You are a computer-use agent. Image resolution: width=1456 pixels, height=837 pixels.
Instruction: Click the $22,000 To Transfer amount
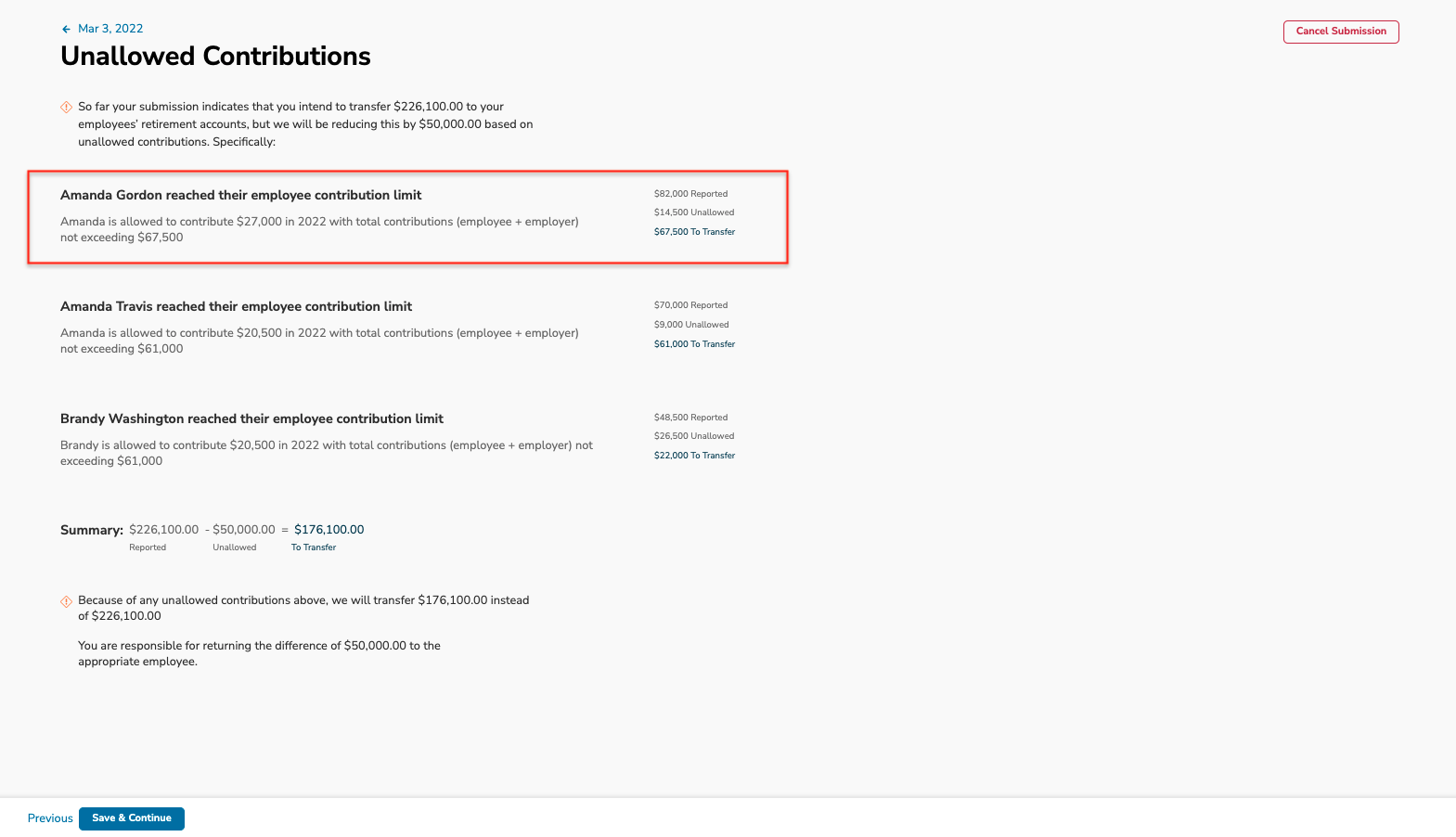694,456
